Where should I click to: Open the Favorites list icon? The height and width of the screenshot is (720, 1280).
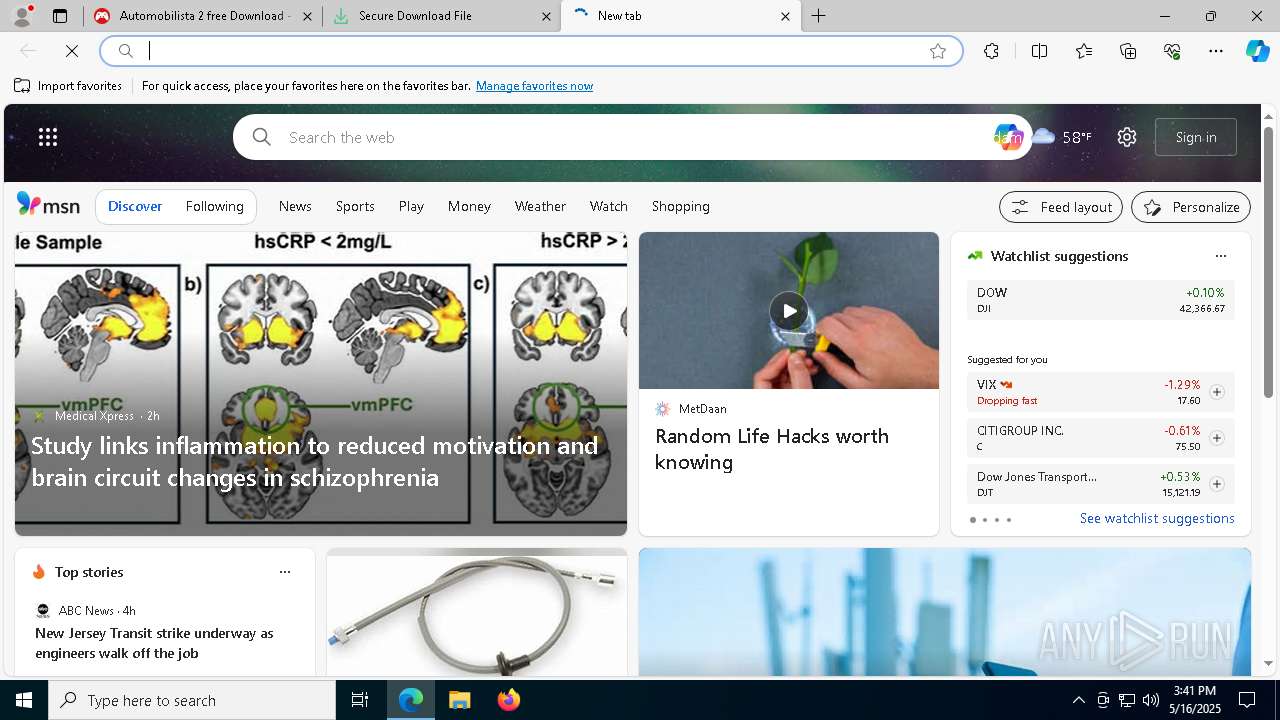1084,51
